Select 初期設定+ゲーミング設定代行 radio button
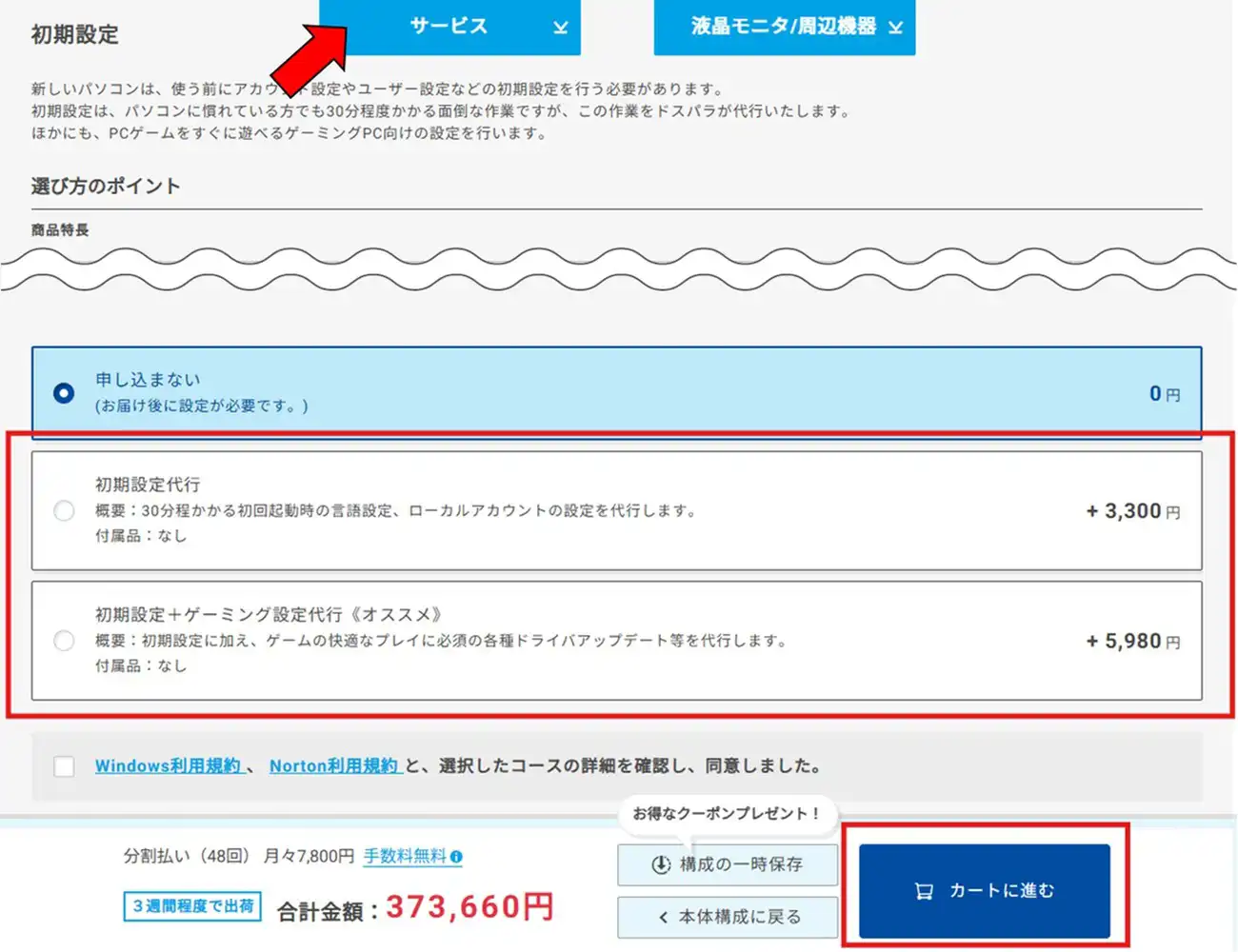Viewport: 1238px width, 952px height. pyautogui.click(x=64, y=641)
